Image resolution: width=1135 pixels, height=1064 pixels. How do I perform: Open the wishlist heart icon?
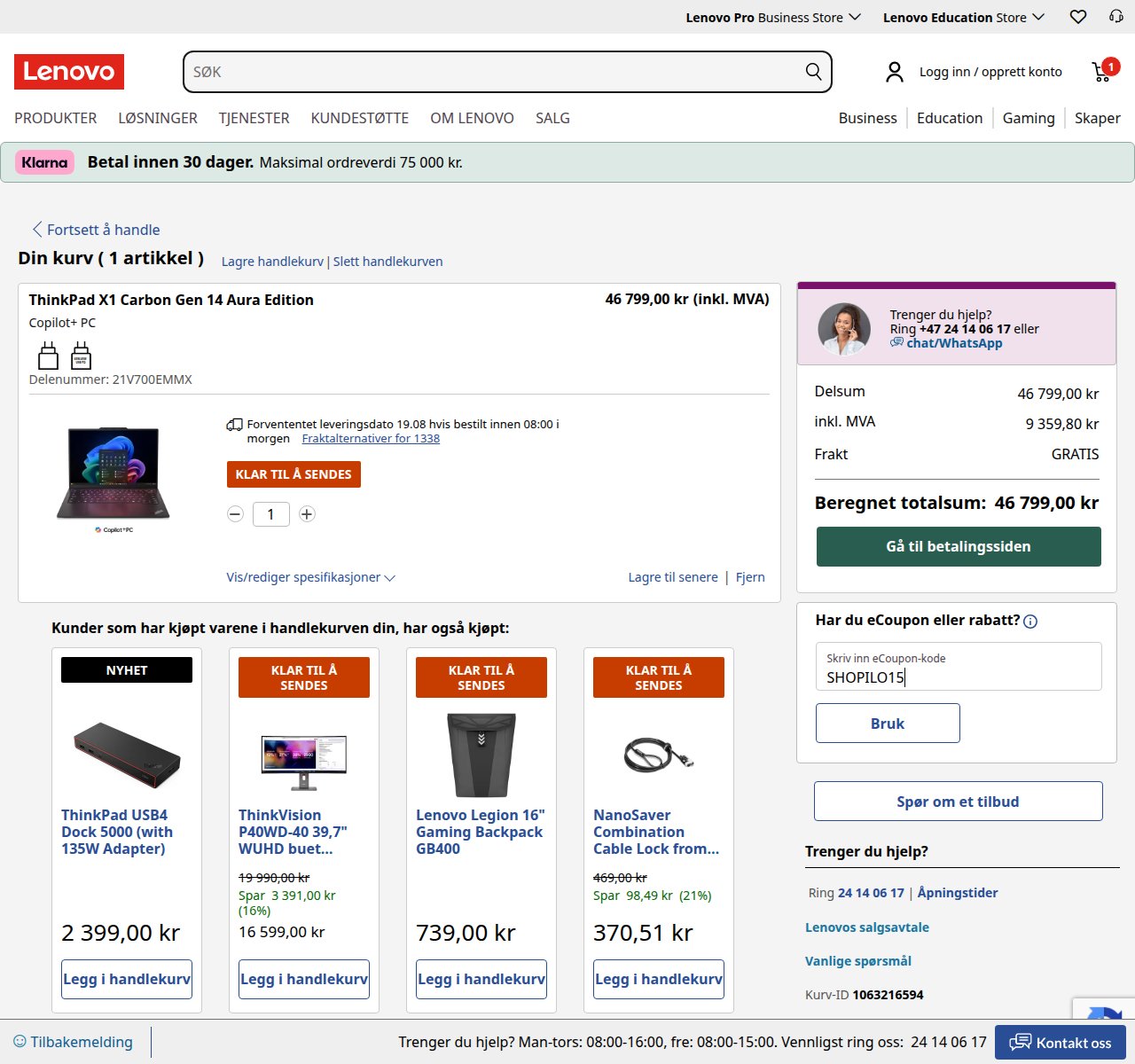(x=1078, y=17)
